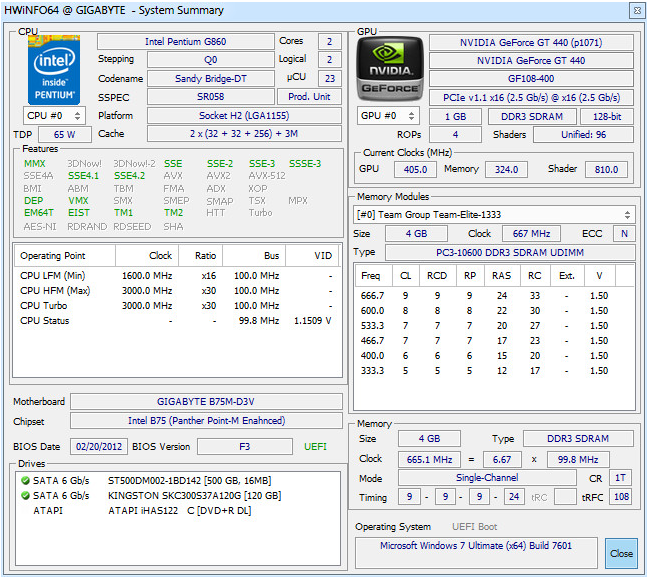
Task: Select the 333.3 frequency timing row
Action: point(494,371)
